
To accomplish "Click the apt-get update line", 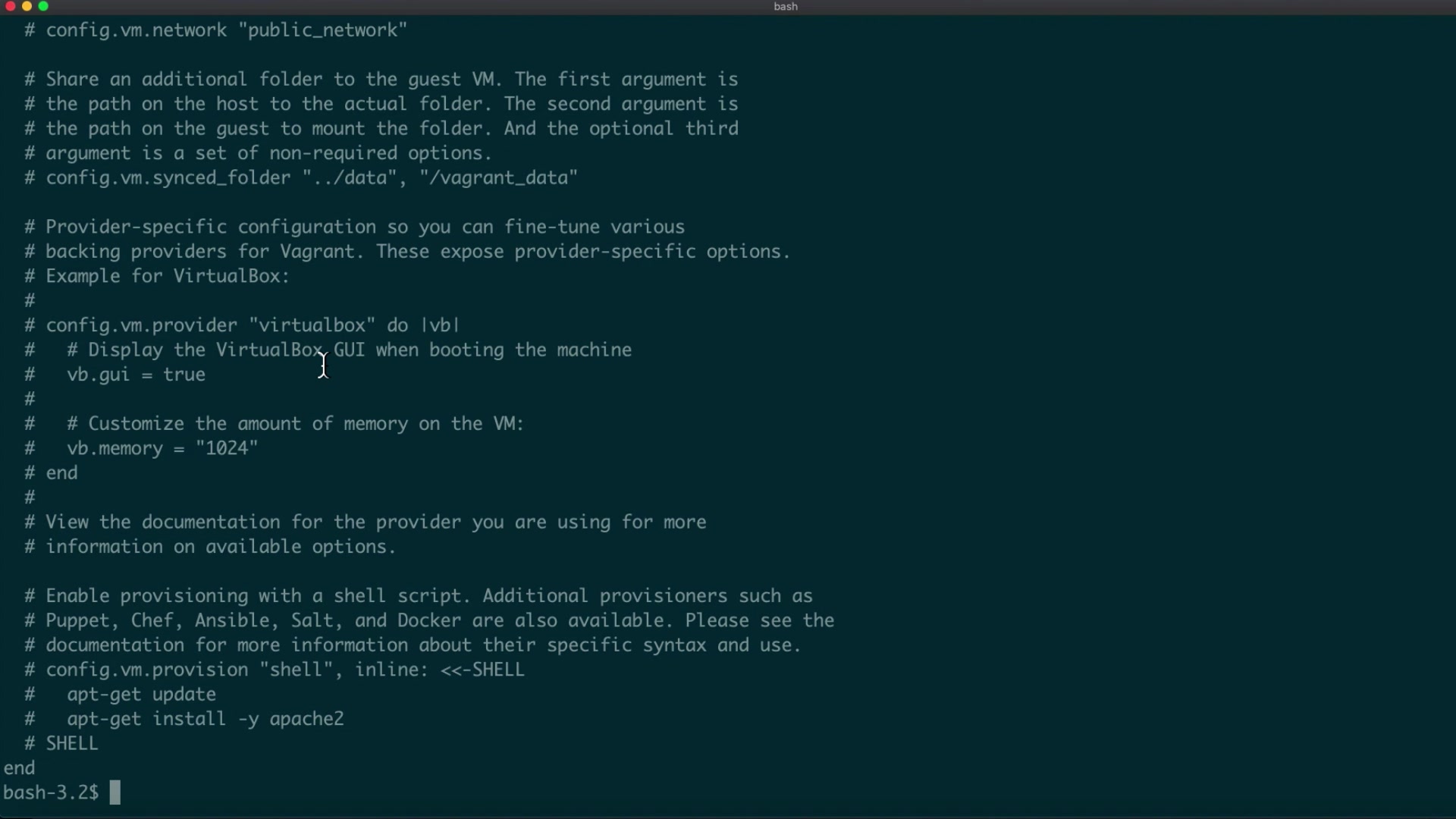I will [141, 695].
